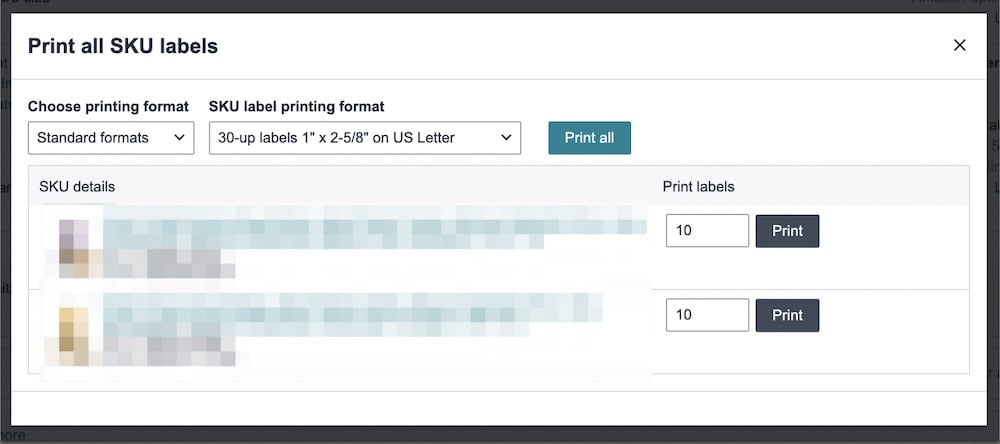Viewport: 1000px width, 444px height.
Task: Click the SKU label printing format label
Action: pyautogui.click(x=296, y=106)
